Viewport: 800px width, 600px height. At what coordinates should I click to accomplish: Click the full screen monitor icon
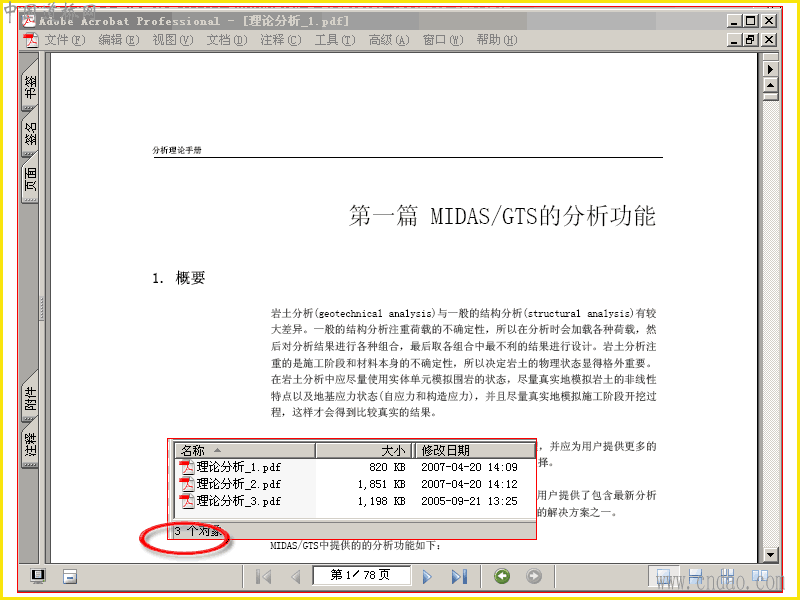(x=38, y=577)
